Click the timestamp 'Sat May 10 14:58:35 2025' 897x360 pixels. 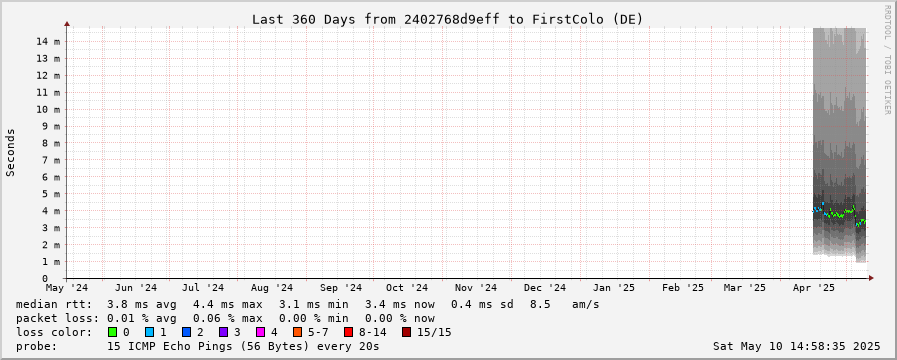tap(796, 346)
